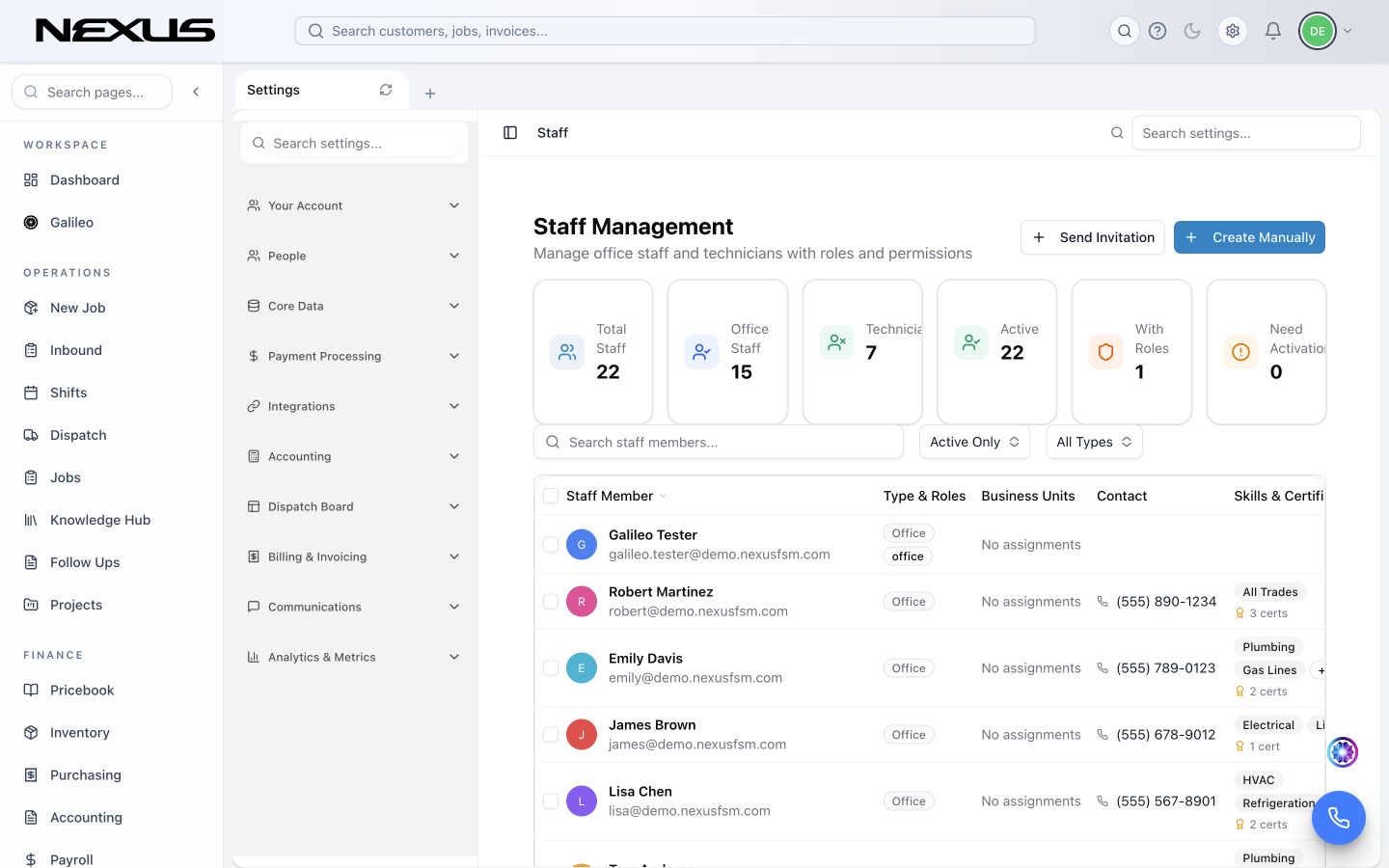Click the top bar search magnifier icon
Screen dimensions: 1389x868
(x=1125, y=31)
